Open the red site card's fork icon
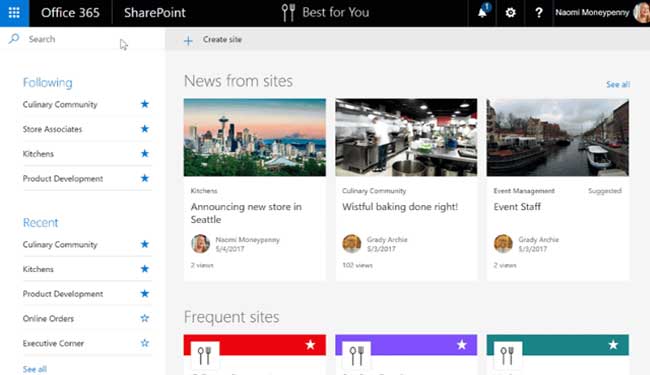650x375 pixels. pyautogui.click(x=205, y=356)
